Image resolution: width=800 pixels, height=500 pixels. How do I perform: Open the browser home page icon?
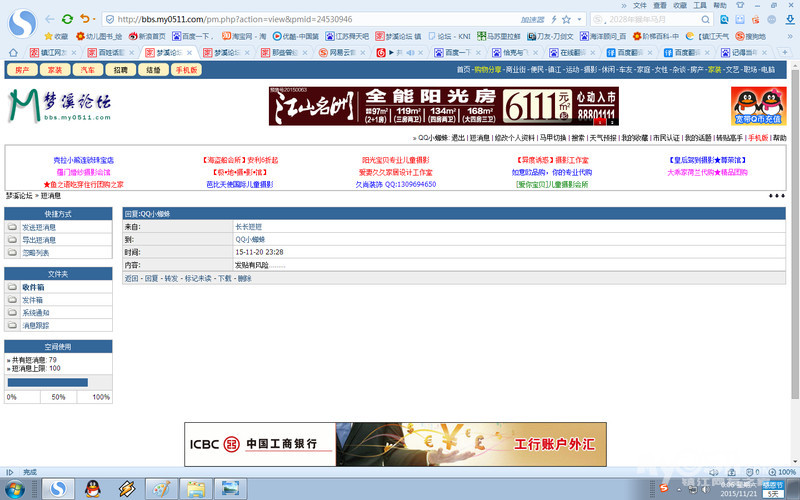click(13, 53)
